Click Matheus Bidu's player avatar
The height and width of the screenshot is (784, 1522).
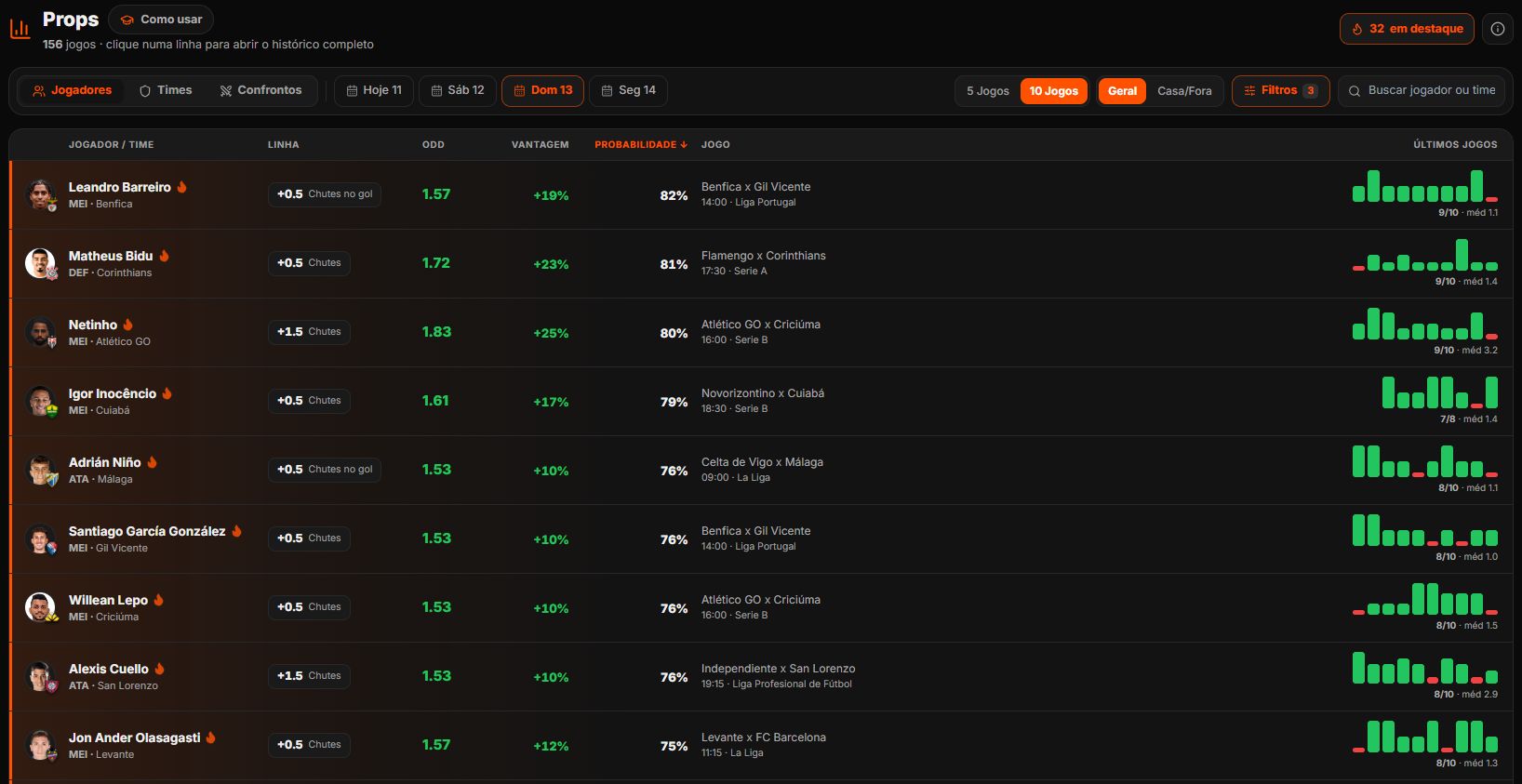tap(40, 263)
